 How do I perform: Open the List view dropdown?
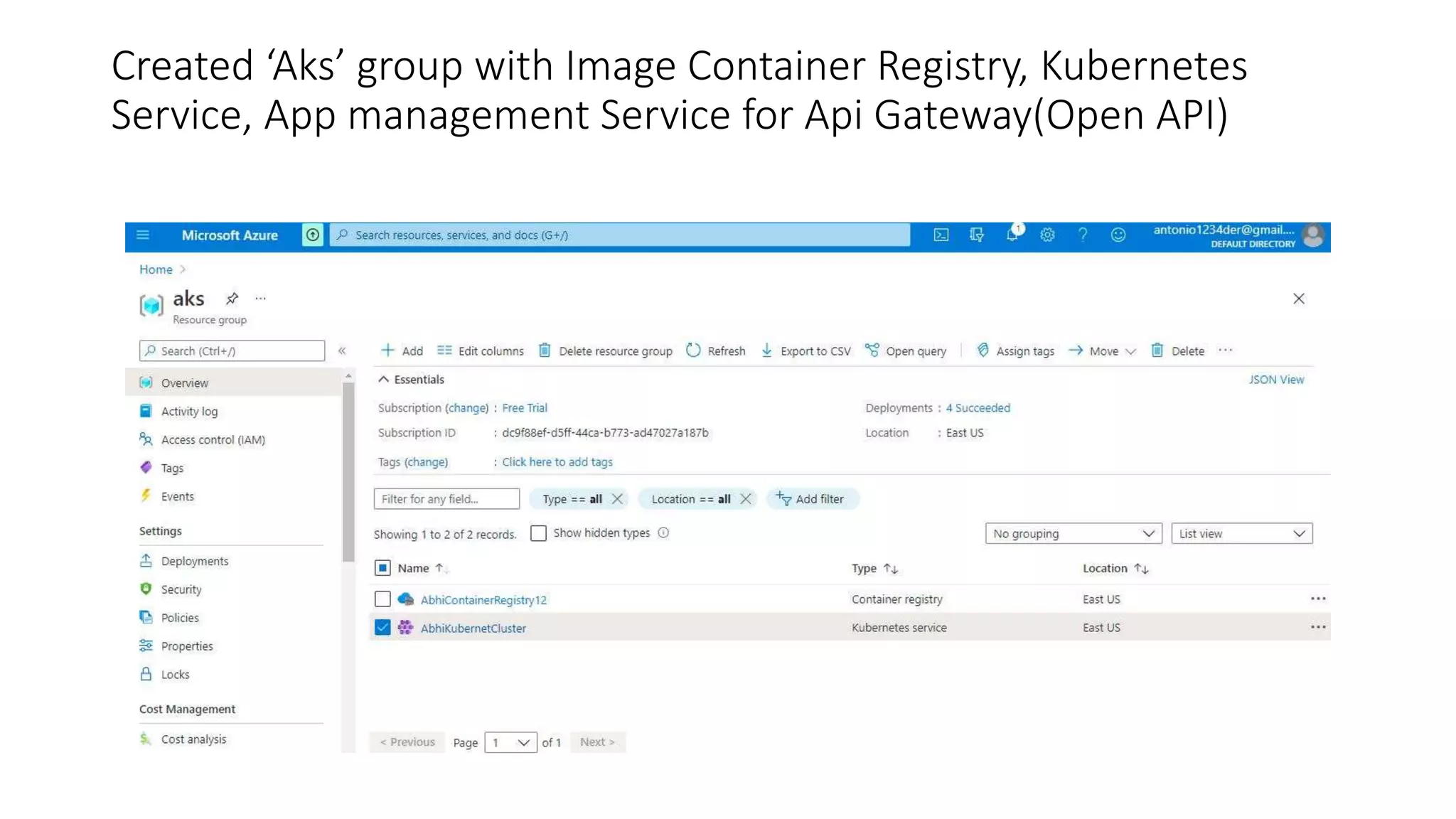click(x=1242, y=534)
